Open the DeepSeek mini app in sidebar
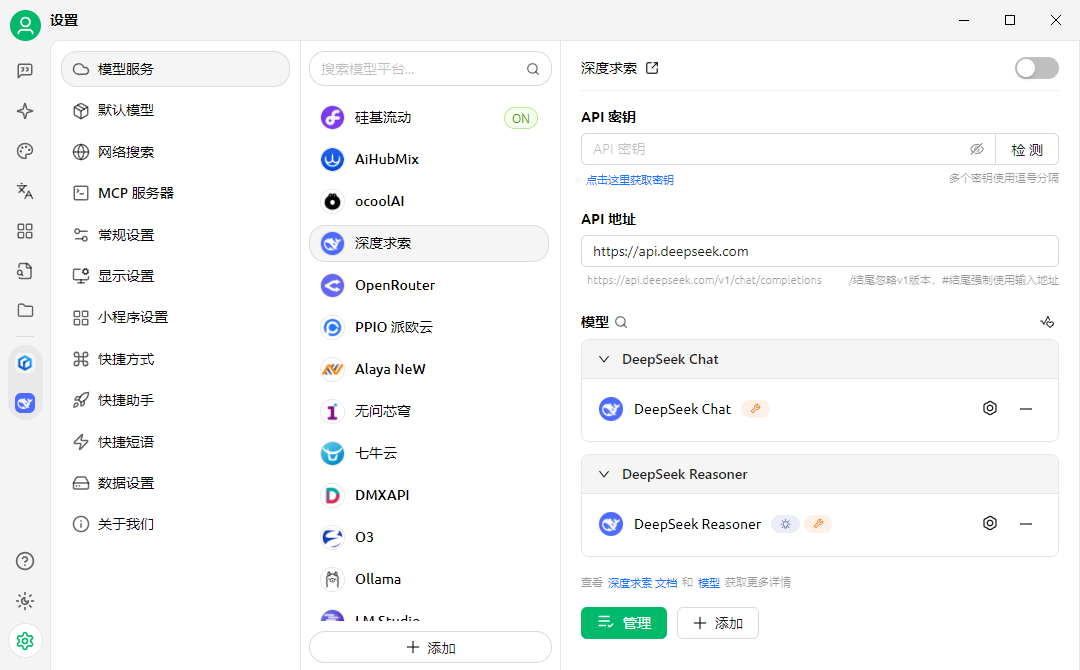The image size is (1080, 670). [25, 403]
